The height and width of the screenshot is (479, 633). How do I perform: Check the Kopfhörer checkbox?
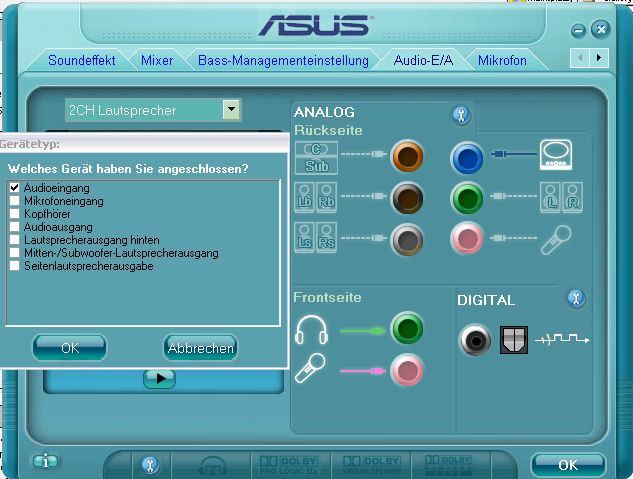15,213
